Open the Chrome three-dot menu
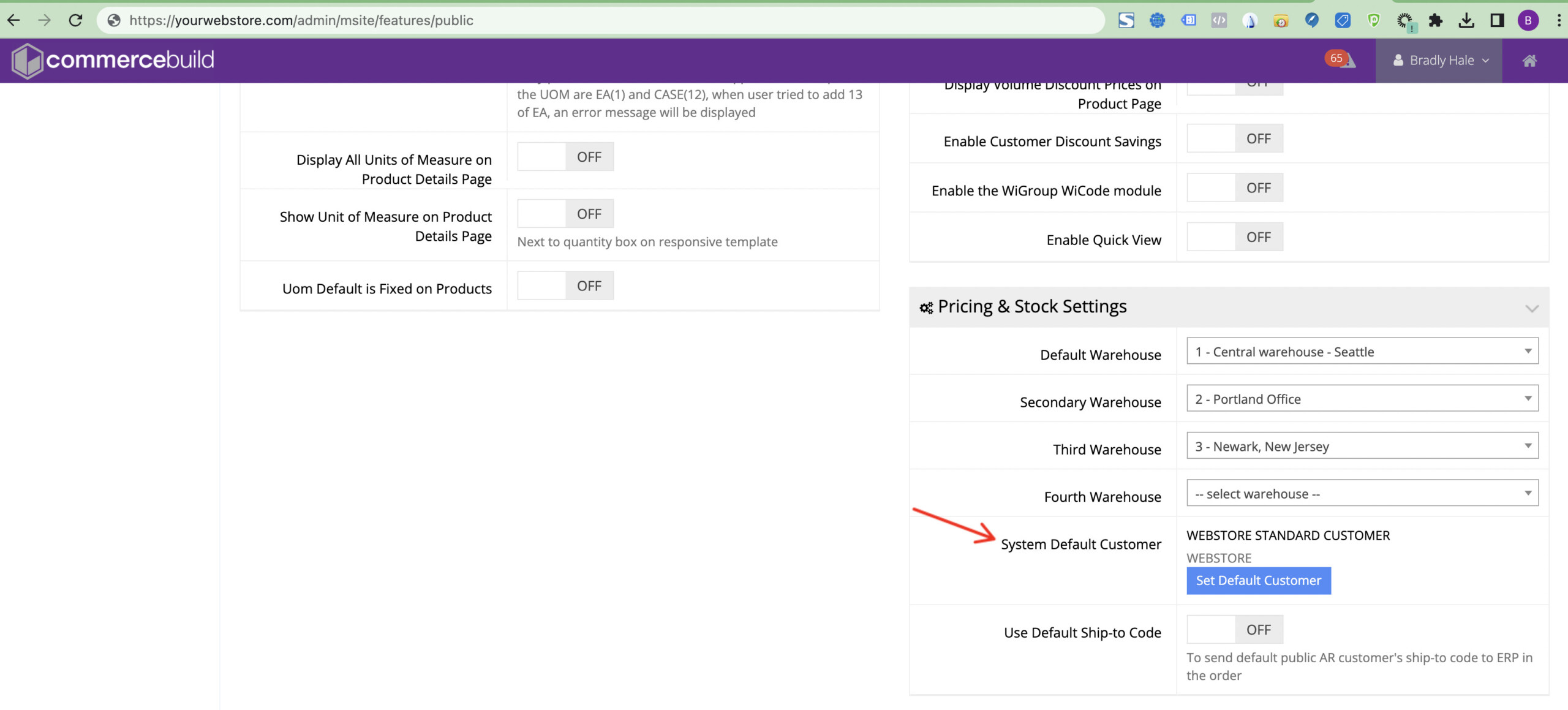This screenshot has width=1568, height=710. pos(1558,20)
